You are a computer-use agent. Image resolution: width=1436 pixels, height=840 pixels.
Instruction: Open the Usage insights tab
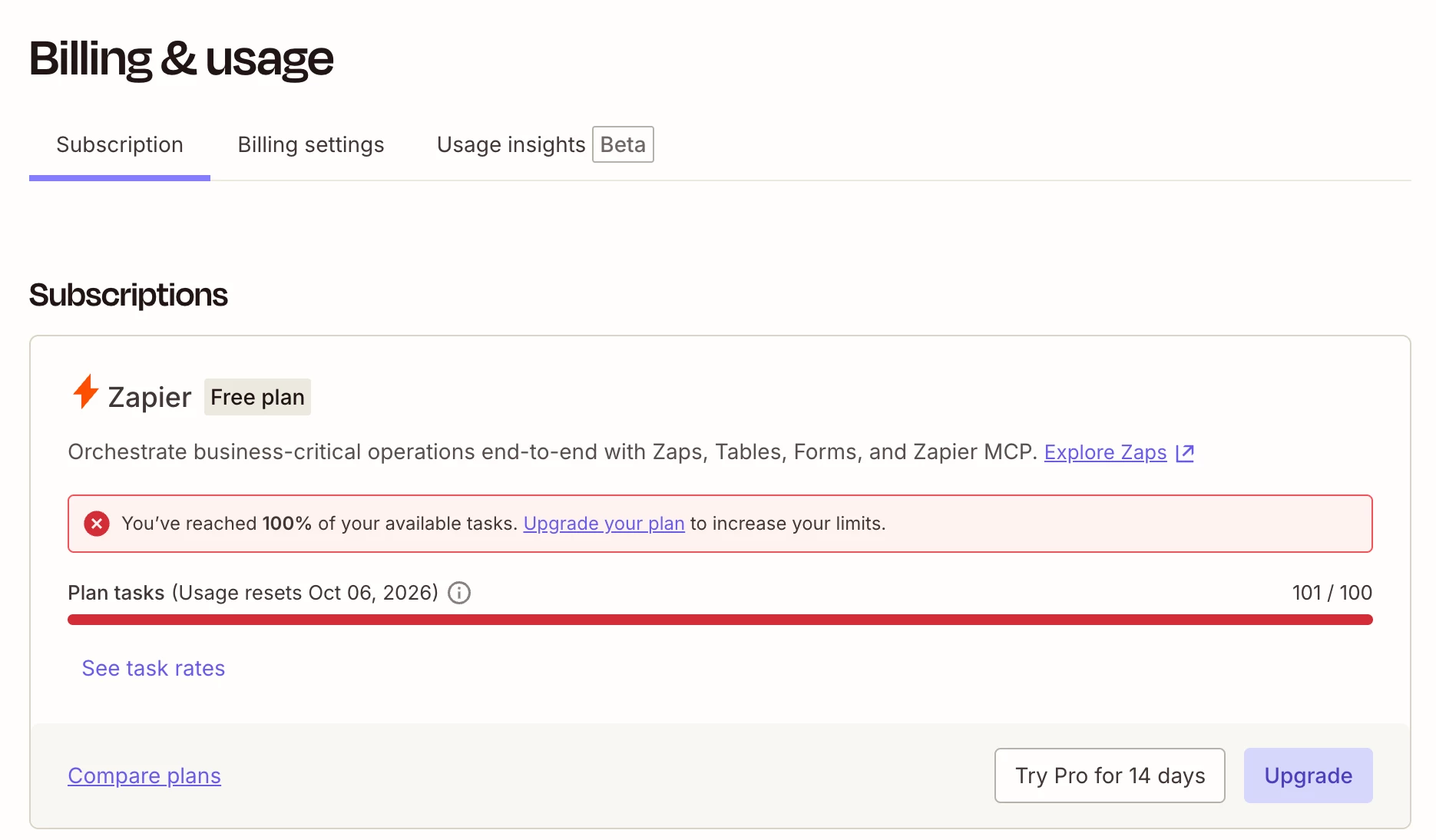point(511,145)
